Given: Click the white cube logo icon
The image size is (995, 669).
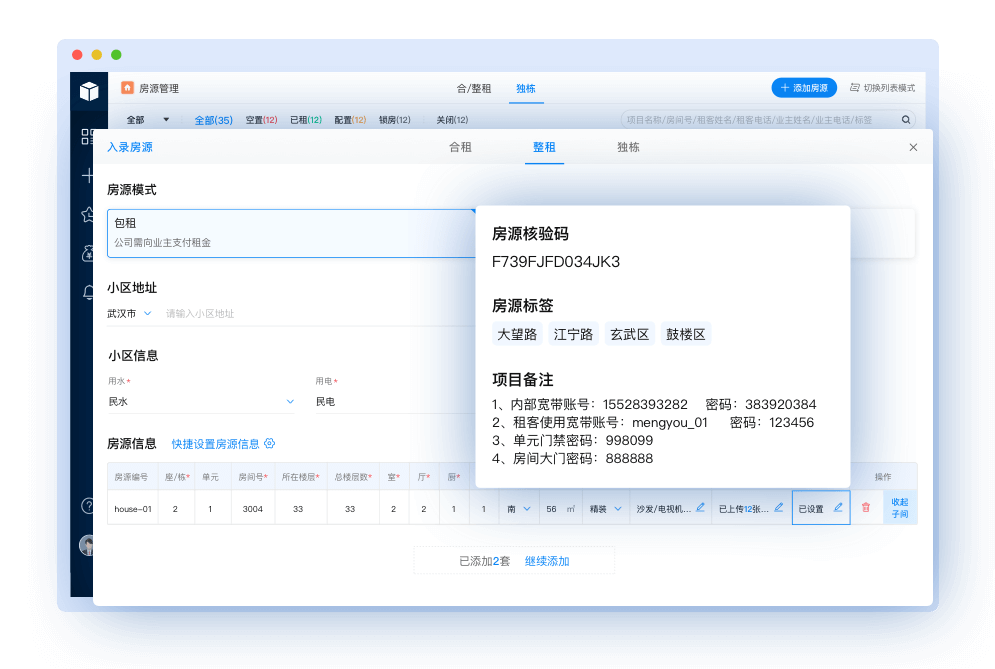Looking at the screenshot, I should click(x=89, y=91).
